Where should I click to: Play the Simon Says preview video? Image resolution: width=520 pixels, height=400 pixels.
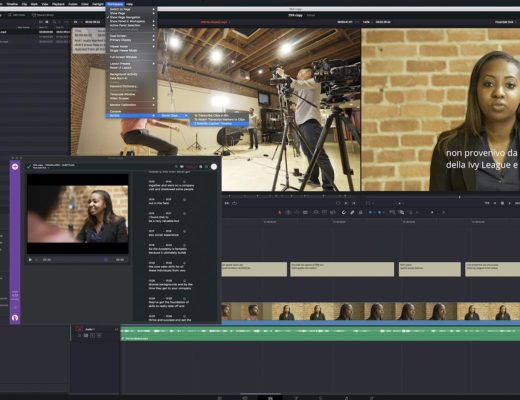click(x=30, y=260)
